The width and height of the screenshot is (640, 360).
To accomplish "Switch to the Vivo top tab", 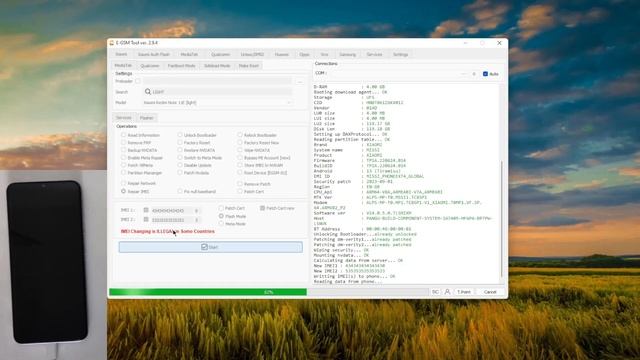I will tap(324, 54).
